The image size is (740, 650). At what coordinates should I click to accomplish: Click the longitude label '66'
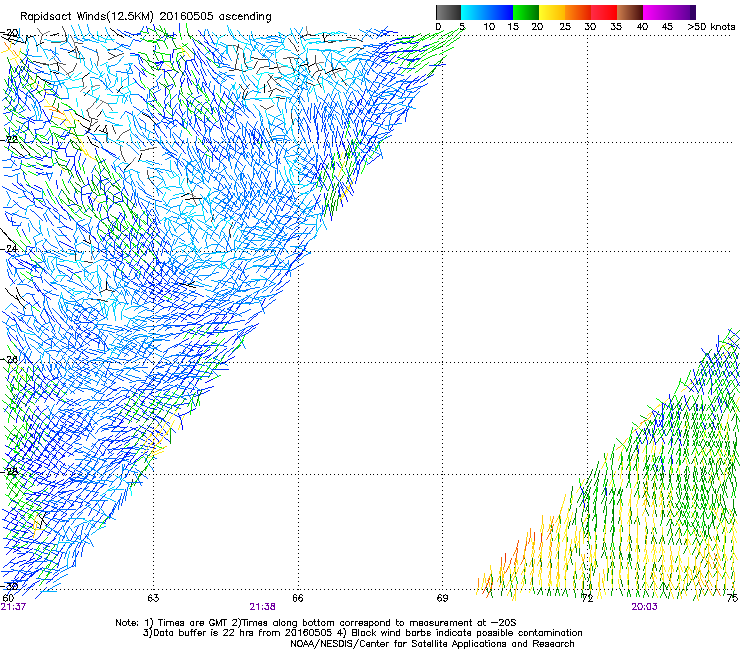(297, 598)
